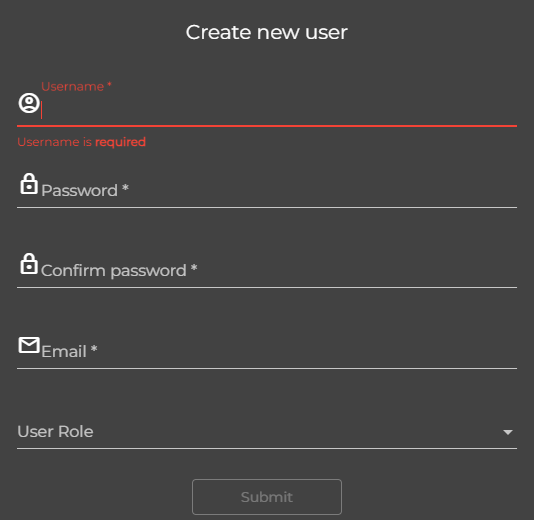534x520 pixels.
Task: Focus the Password input field
Action: 278,191
